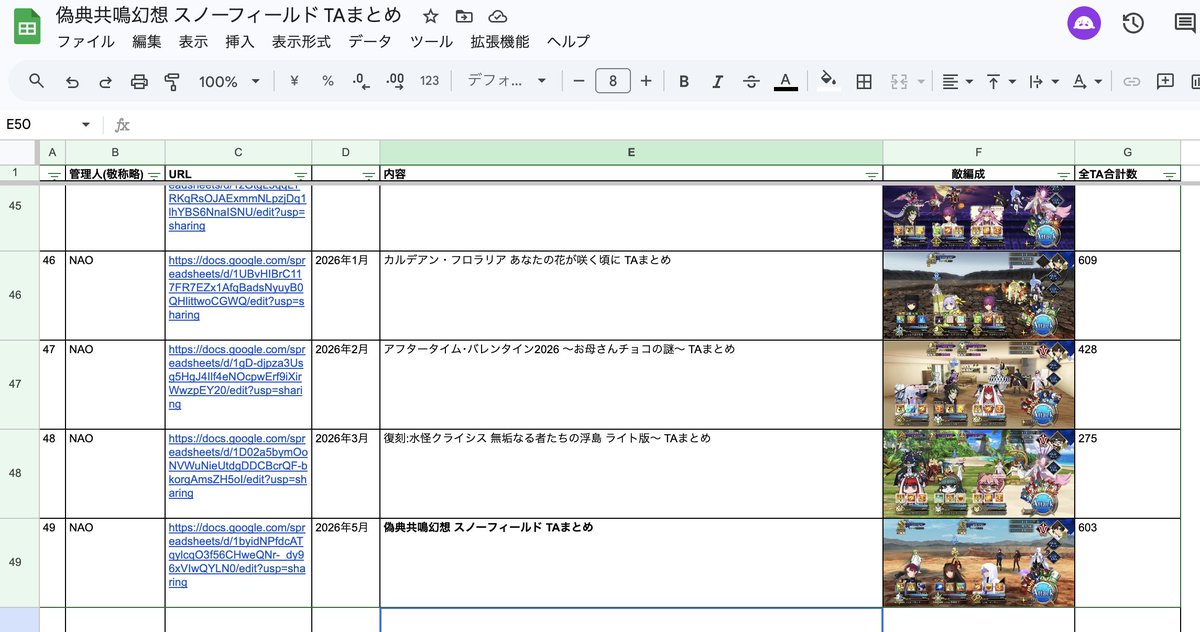Open the merge cells dropdown arrow
This screenshot has height=632, width=1200.
(921, 81)
